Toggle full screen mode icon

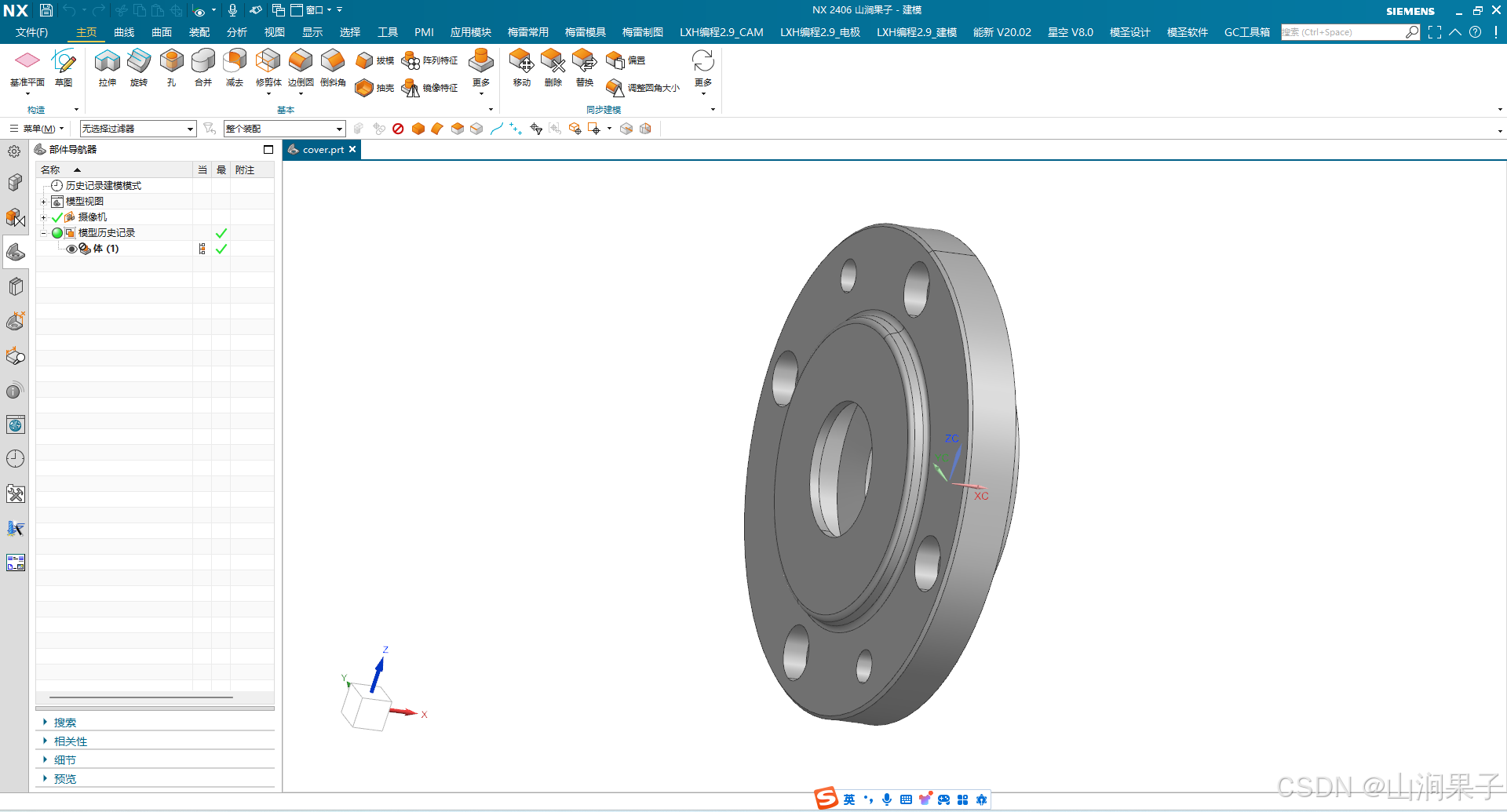point(1435,32)
